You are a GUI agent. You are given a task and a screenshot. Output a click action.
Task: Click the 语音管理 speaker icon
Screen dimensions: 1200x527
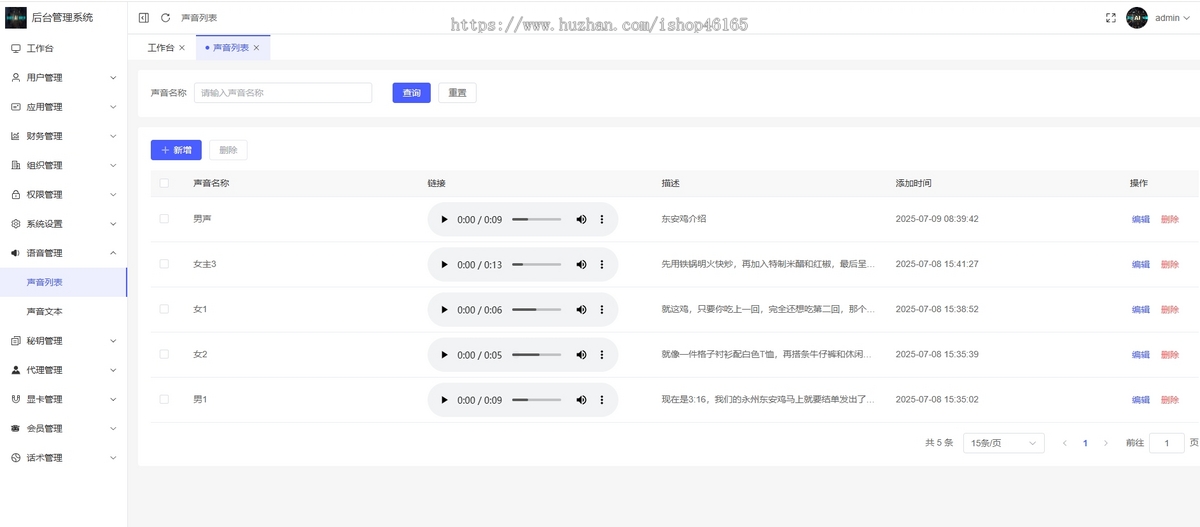15,253
